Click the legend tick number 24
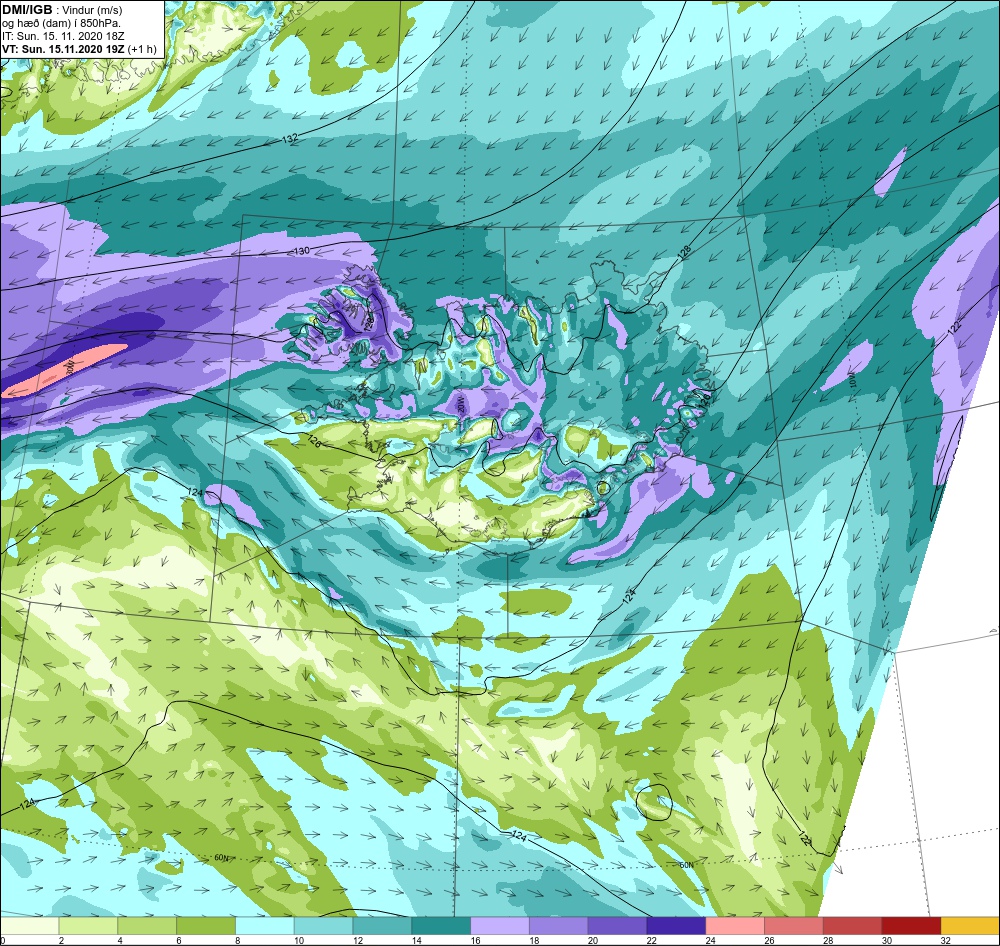1000x946 pixels. (x=708, y=940)
